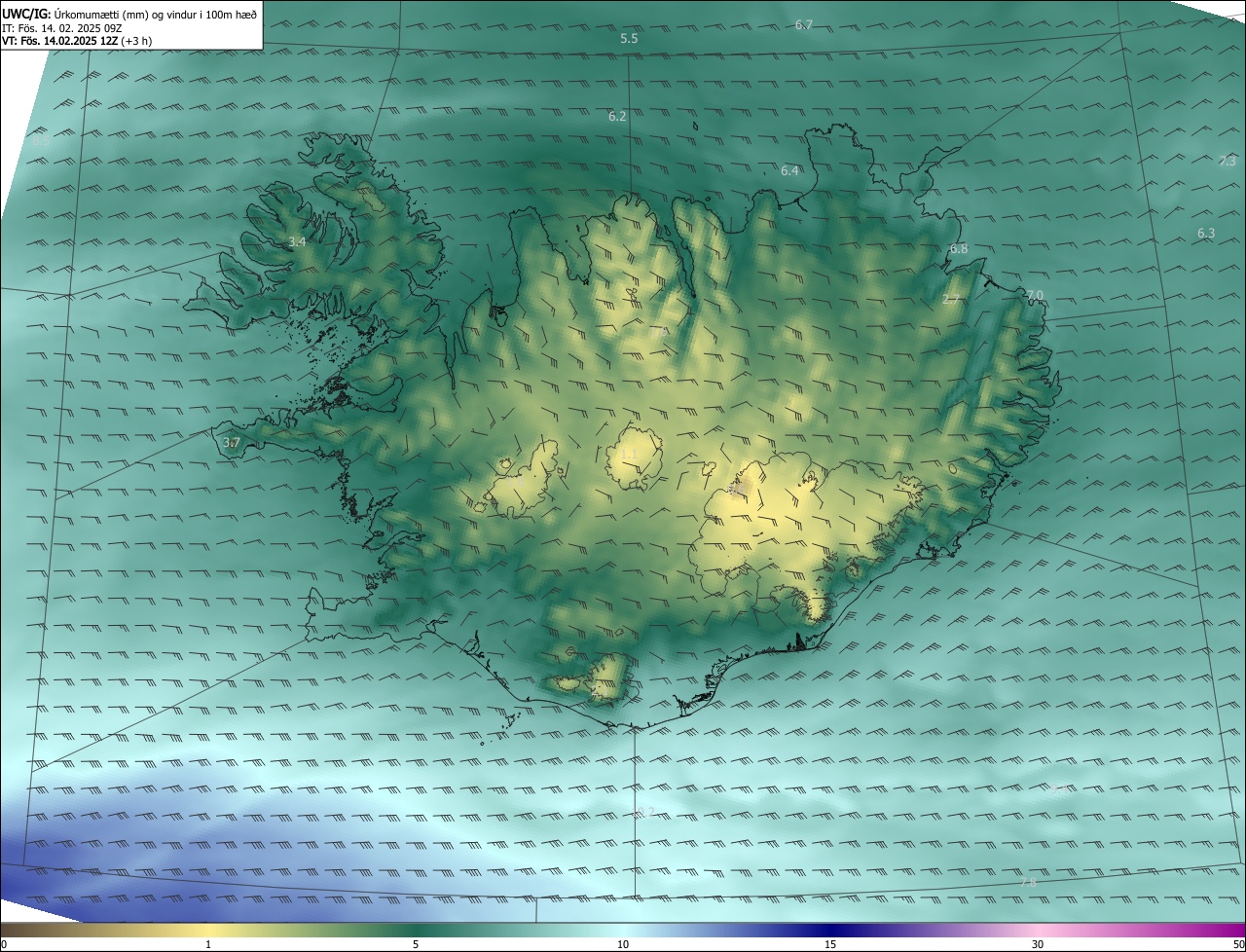Click the 5.5 value label on the map
This screenshot has width=1246, height=952.
point(629,39)
